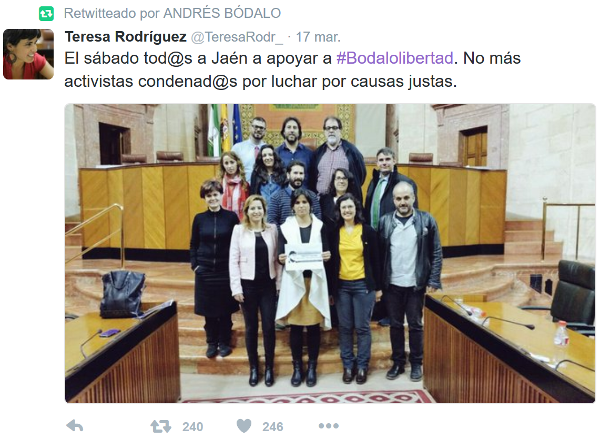Click the sign held in the photo

(x=304, y=256)
